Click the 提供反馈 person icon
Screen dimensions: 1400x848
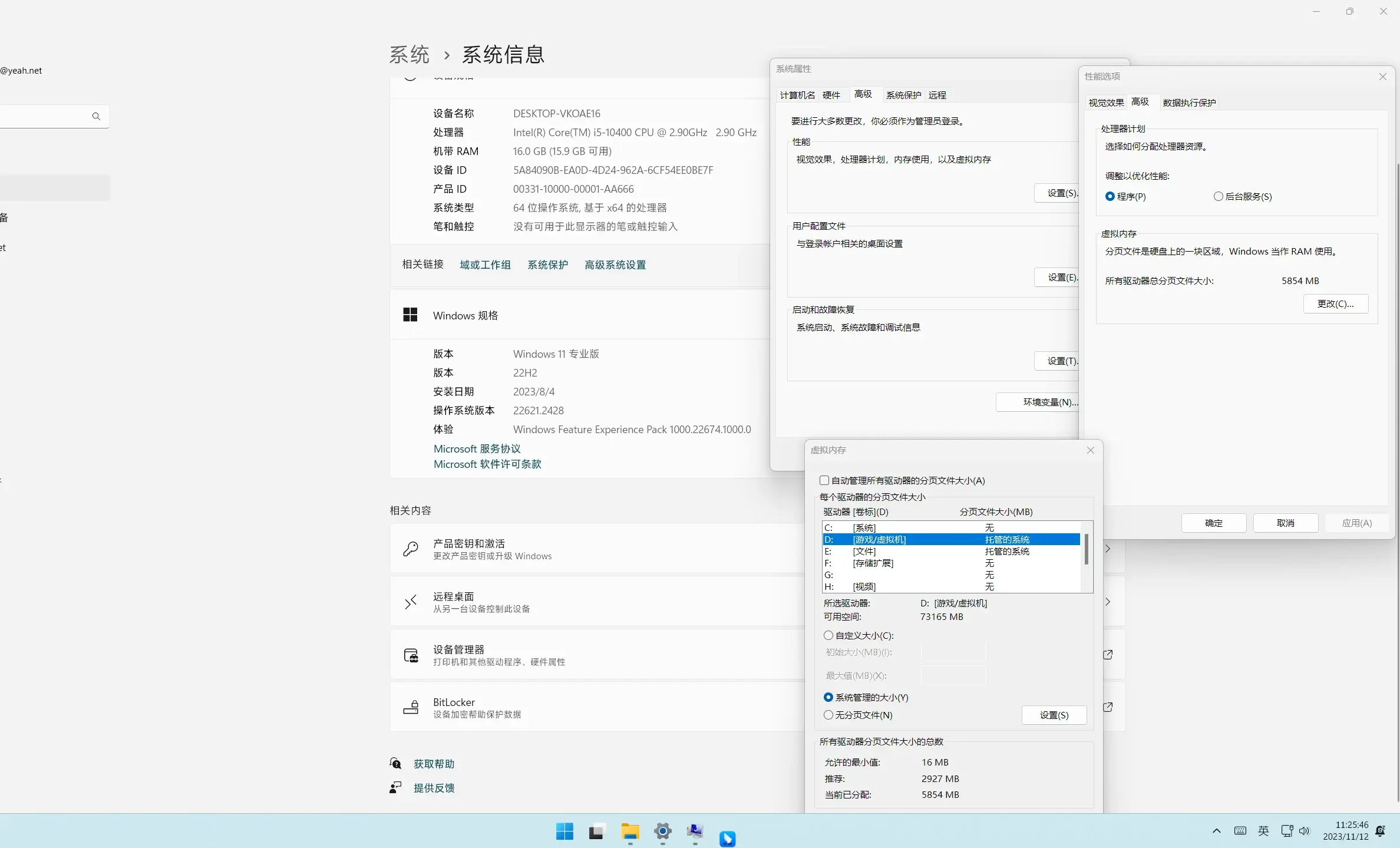(x=395, y=788)
